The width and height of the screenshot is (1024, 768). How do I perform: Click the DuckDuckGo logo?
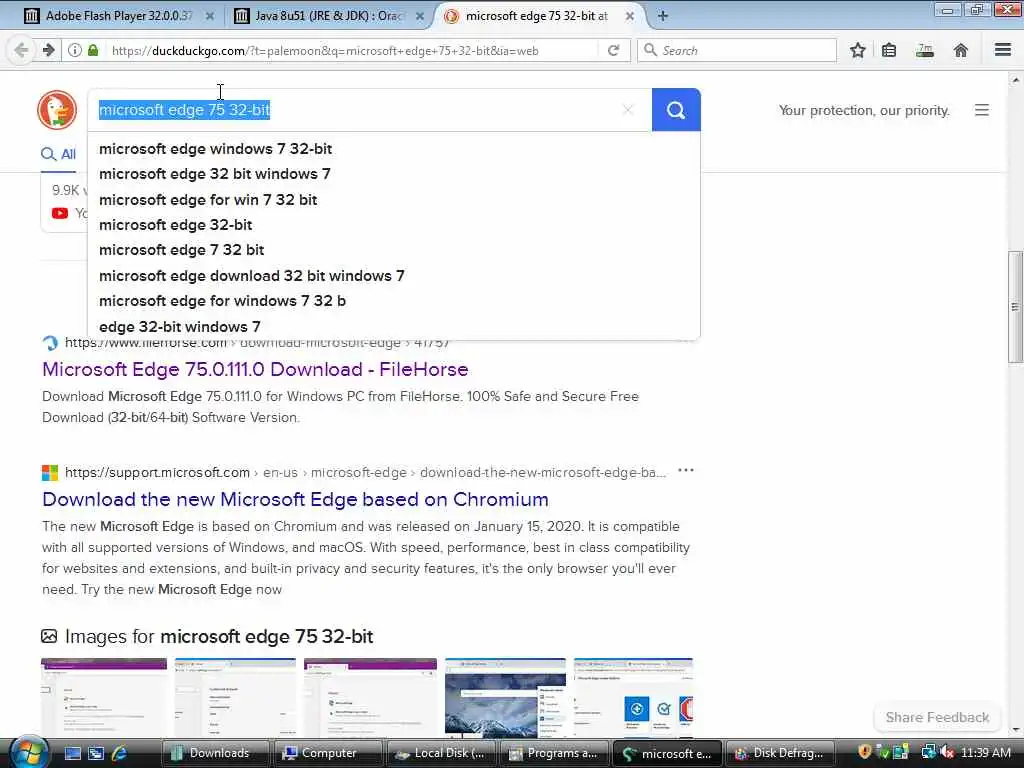pyautogui.click(x=57, y=110)
